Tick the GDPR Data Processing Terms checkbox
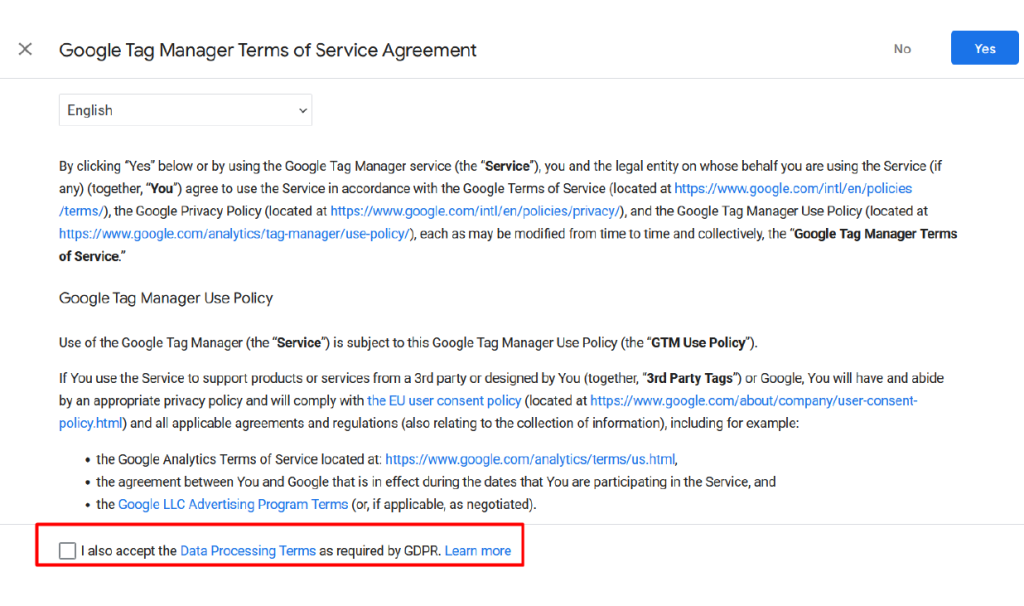The image size is (1024, 606). coord(67,550)
